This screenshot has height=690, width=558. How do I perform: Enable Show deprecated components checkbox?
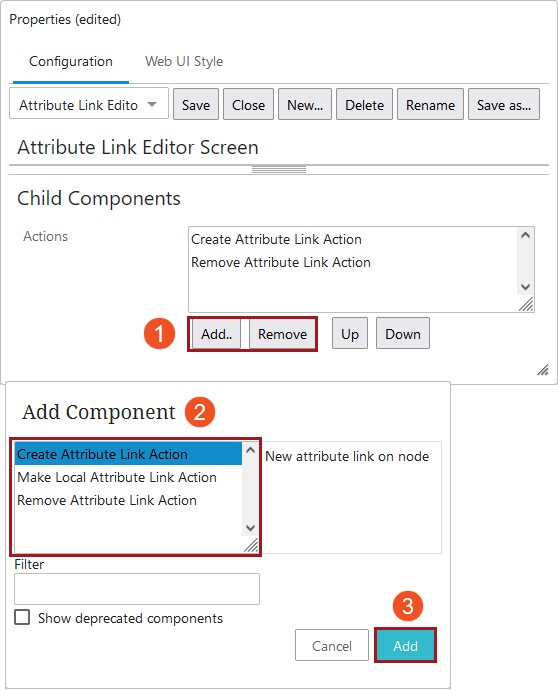coord(22,617)
